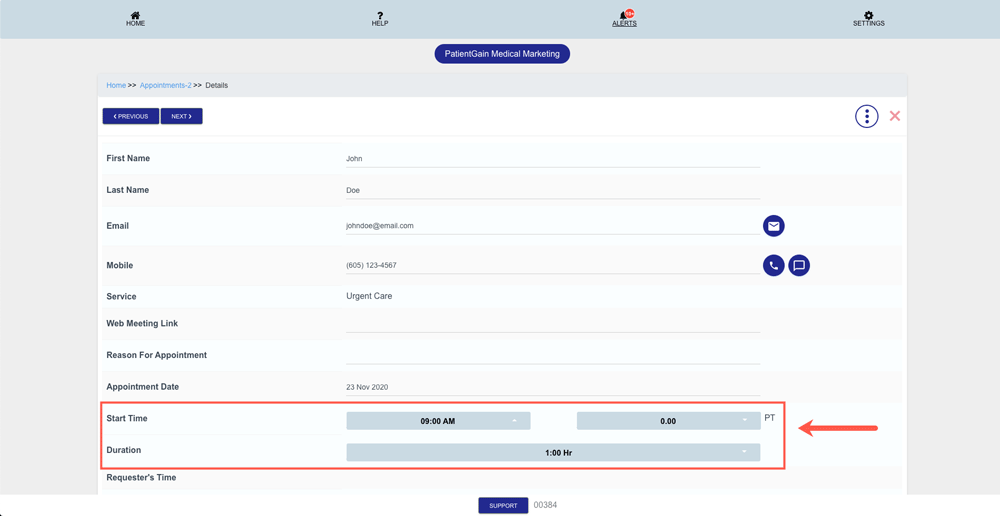Open the 0.00 start time offset dropdown
1000x516 pixels.
coord(668,421)
